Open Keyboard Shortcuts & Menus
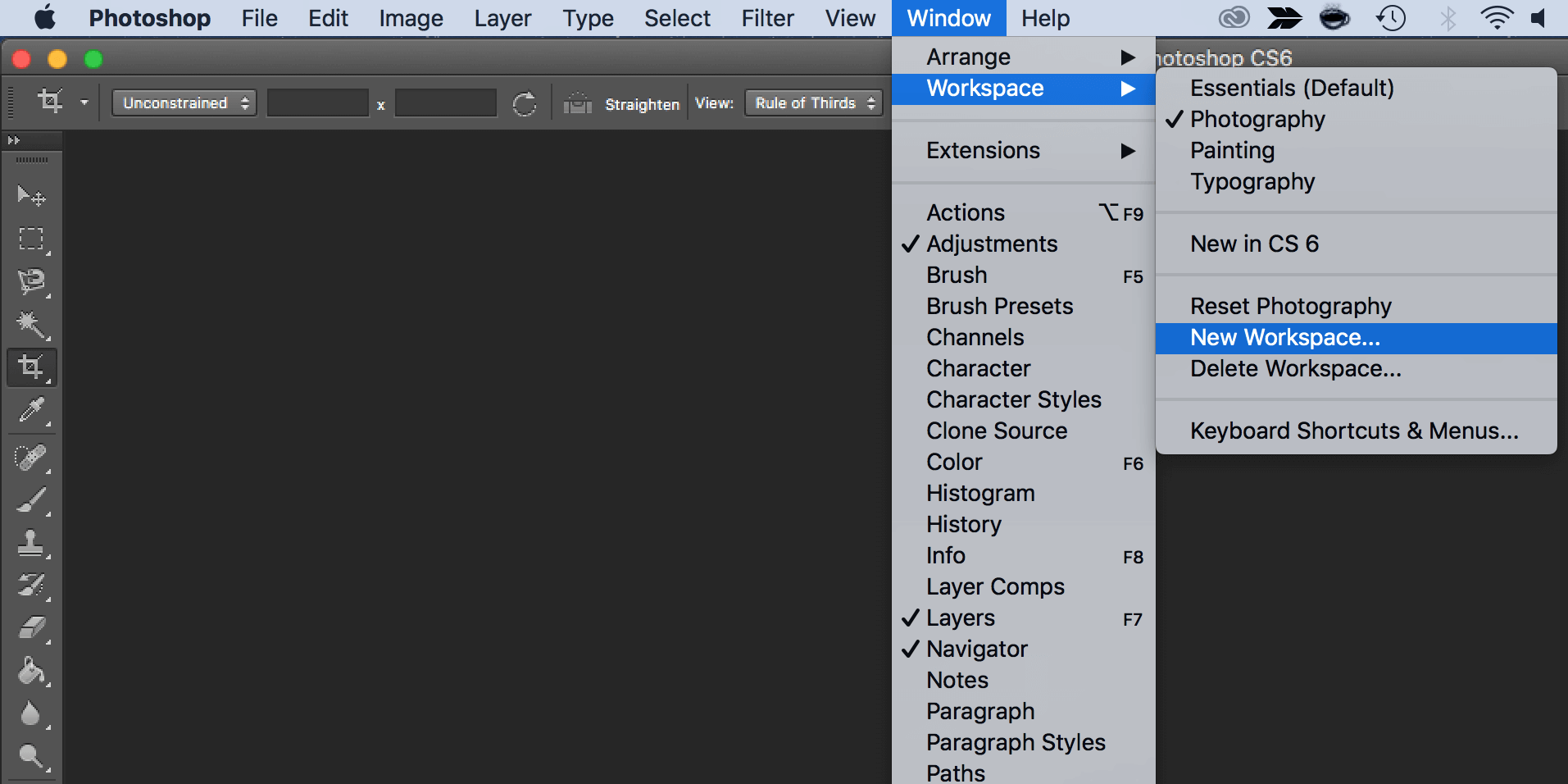Viewport: 1568px width, 784px height. tap(1354, 431)
